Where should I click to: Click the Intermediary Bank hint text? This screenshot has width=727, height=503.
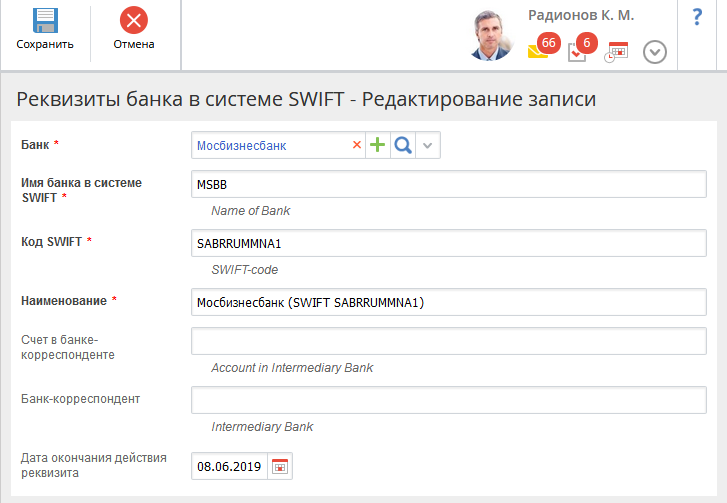[x=262, y=427]
